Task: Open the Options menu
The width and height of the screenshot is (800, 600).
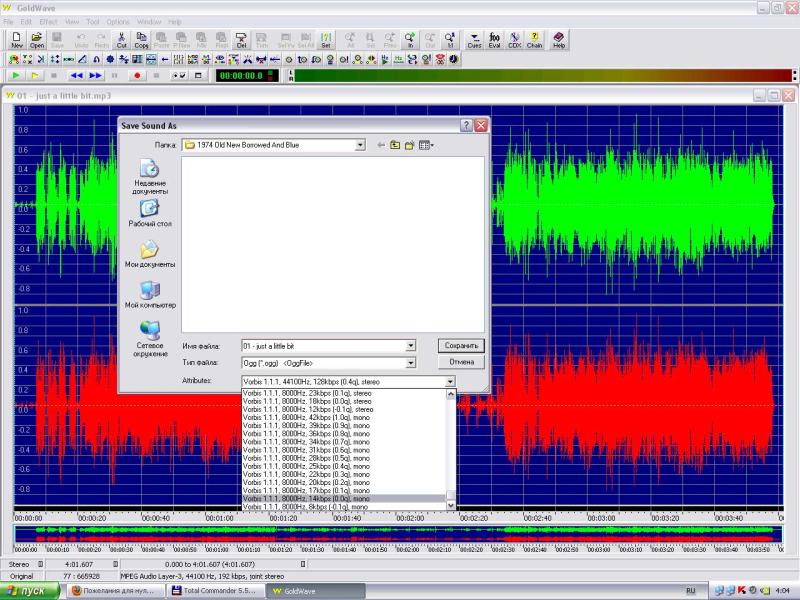Action: (x=118, y=22)
